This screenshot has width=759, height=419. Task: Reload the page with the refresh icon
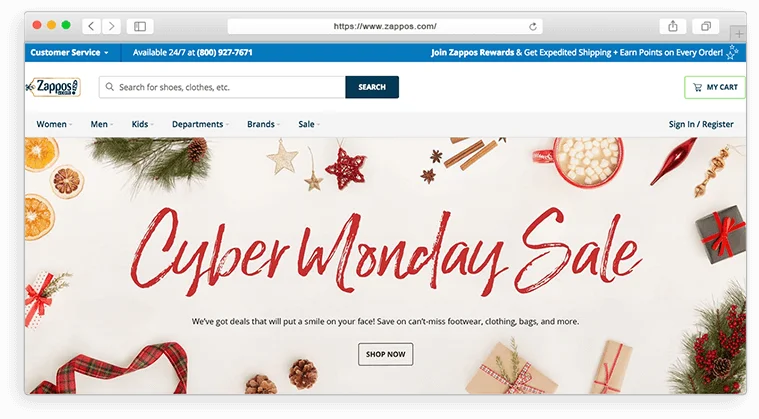(x=533, y=27)
